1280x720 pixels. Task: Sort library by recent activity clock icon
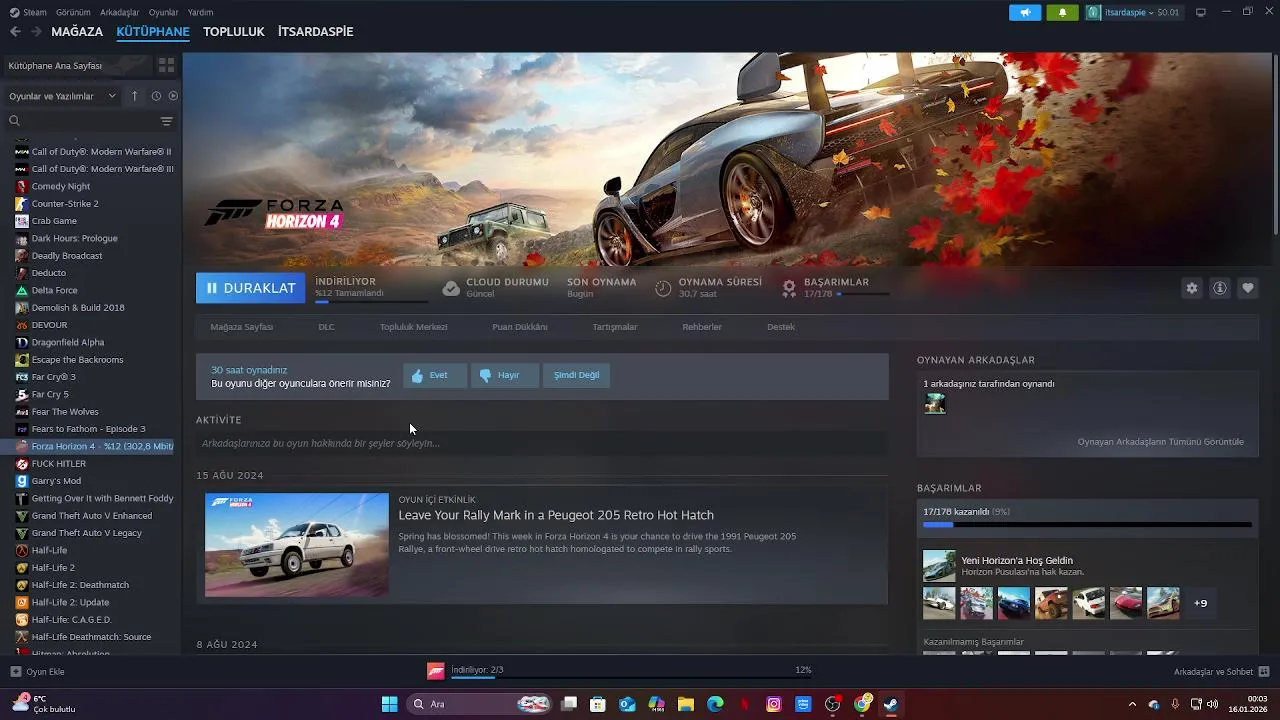point(156,96)
